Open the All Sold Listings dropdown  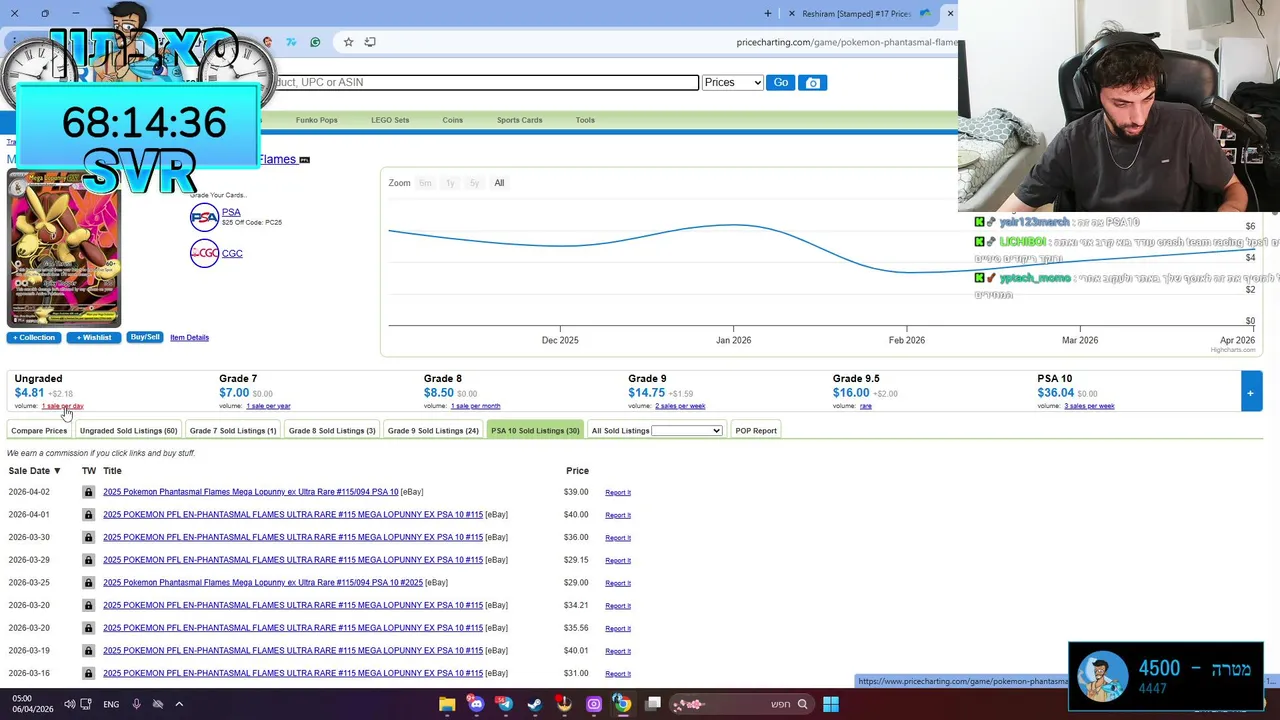(686, 431)
